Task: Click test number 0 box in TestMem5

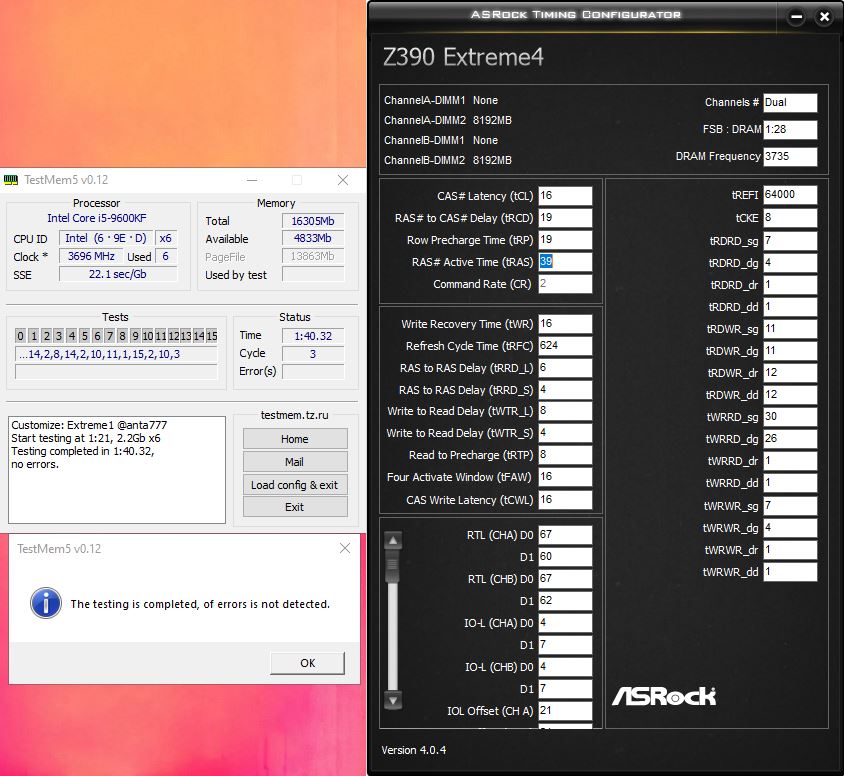Action: pos(20,336)
